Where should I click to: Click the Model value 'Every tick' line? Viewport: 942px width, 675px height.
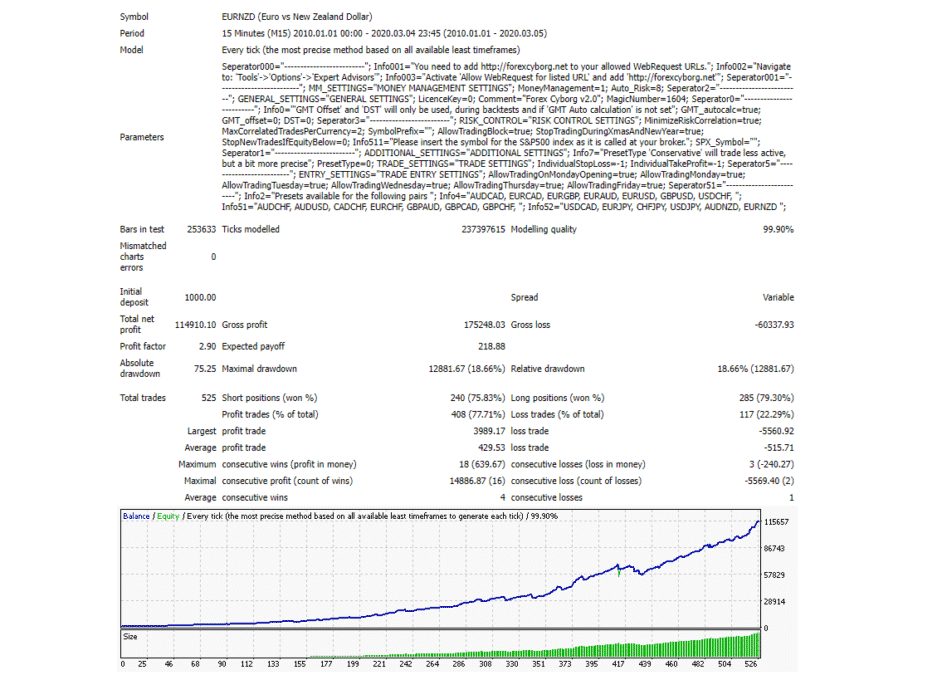(x=371, y=50)
